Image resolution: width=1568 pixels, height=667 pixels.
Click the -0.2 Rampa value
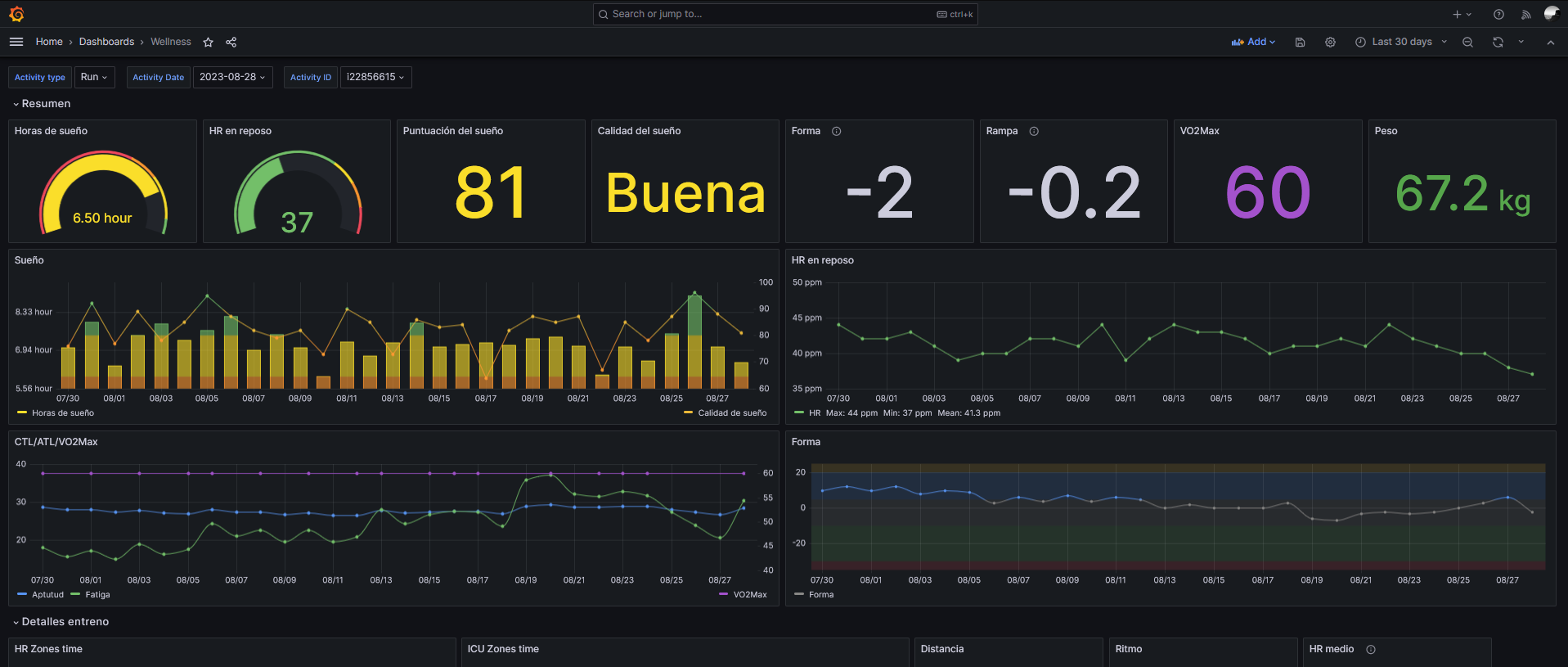click(1074, 193)
